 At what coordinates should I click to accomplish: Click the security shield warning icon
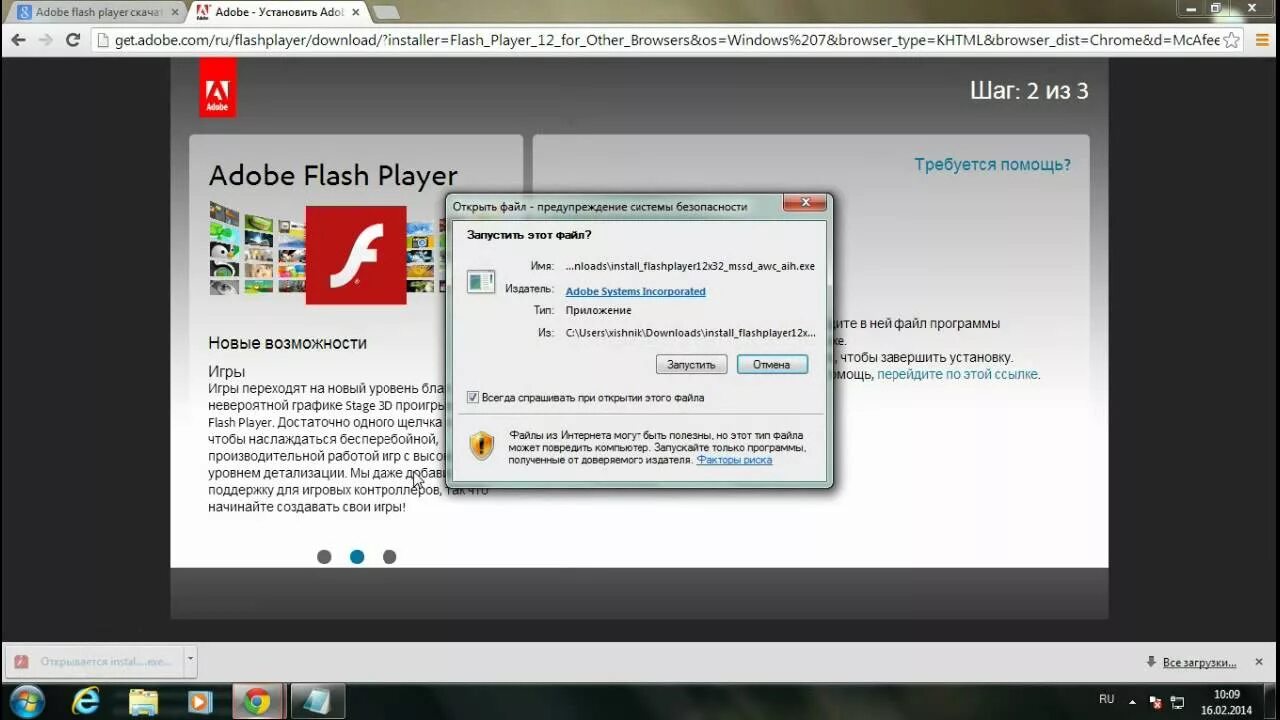point(482,445)
